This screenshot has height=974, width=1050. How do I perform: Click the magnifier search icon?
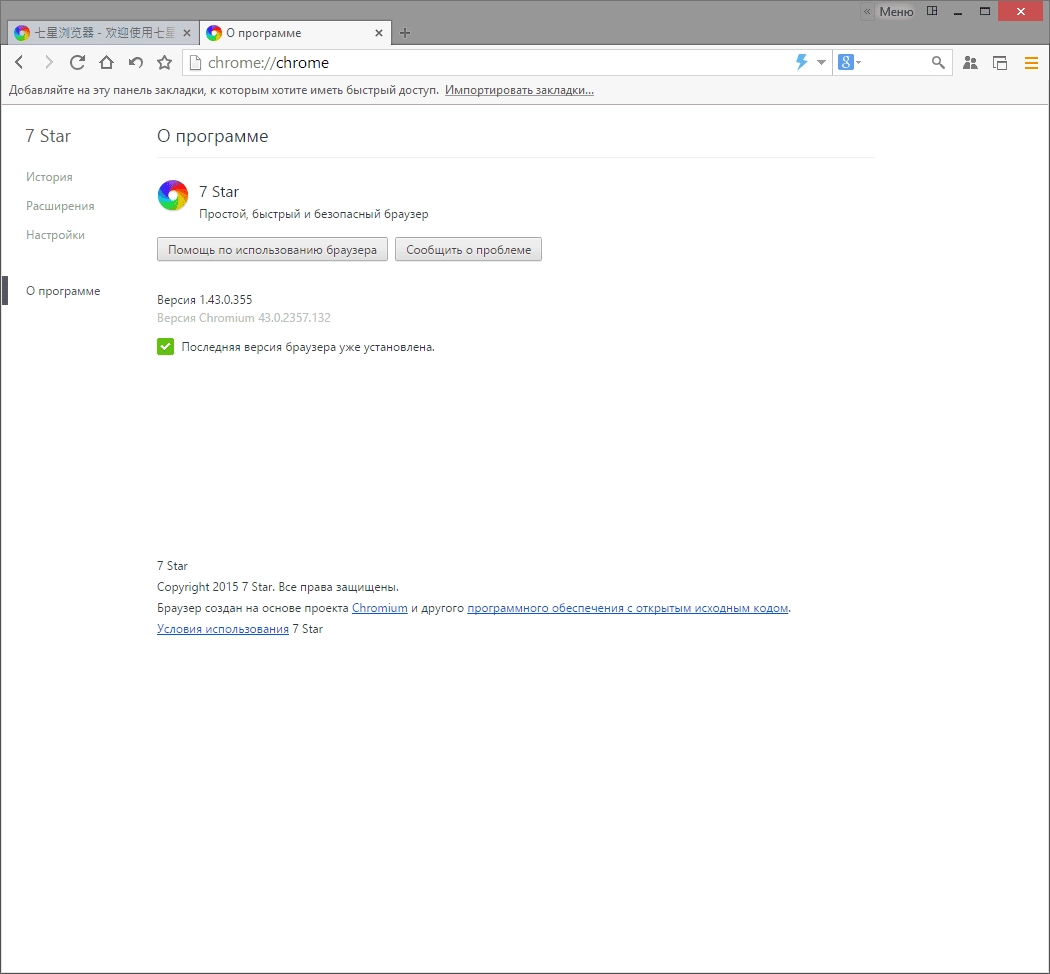click(938, 62)
